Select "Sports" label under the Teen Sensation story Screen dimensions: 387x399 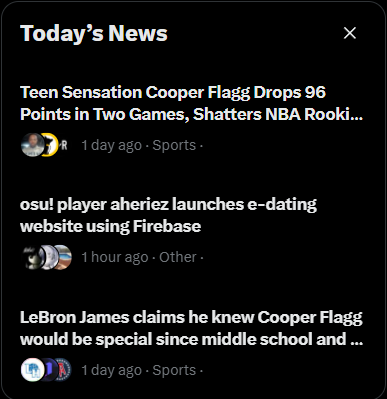pos(174,145)
